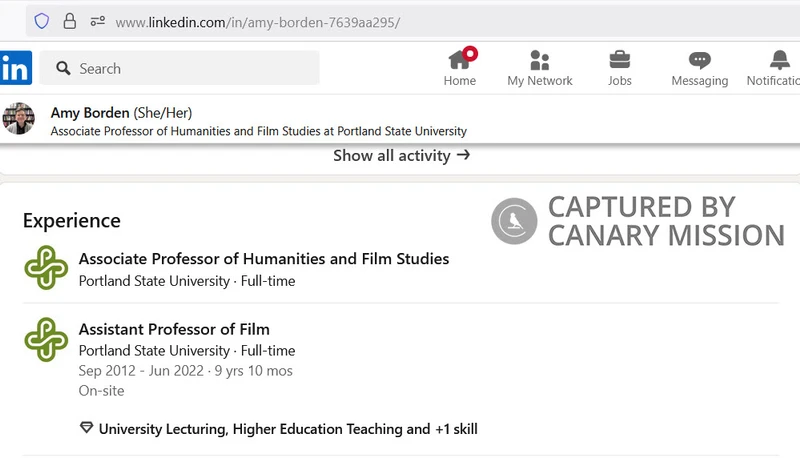The width and height of the screenshot is (800, 458).
Task: Click Show all activity link
Action: click(x=402, y=156)
